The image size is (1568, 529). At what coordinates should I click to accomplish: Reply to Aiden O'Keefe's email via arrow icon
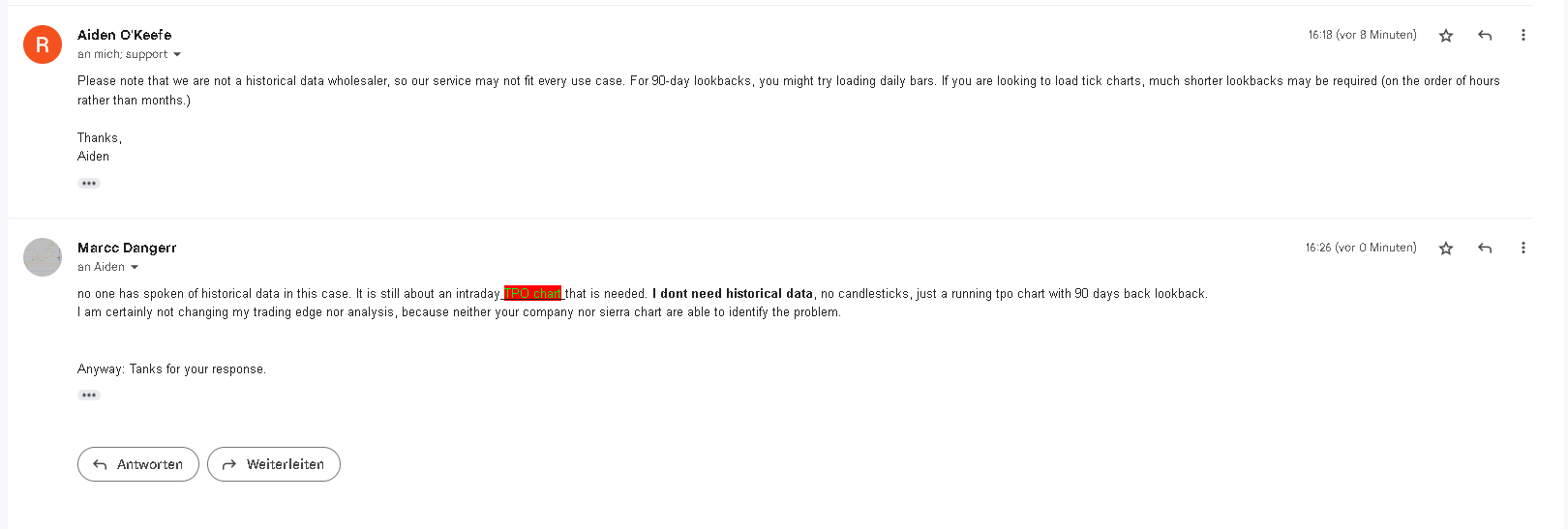tap(1485, 36)
